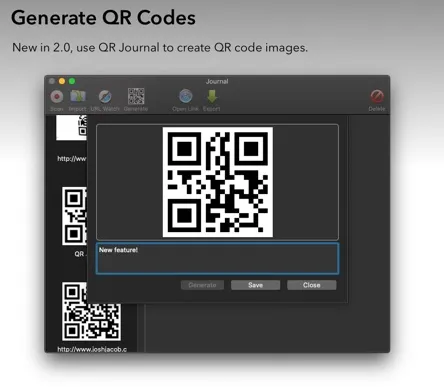Select the Export green arrow icon
The image size is (444, 387).
click(x=212, y=96)
